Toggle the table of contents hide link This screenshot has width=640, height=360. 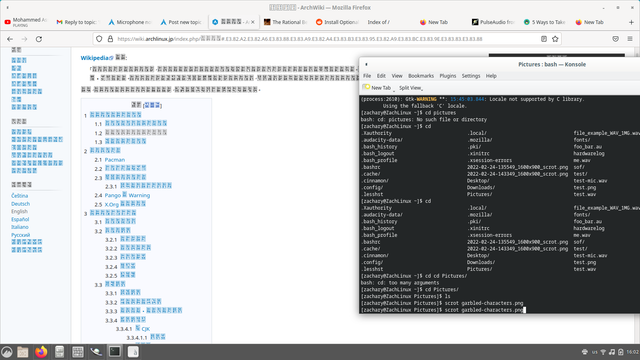(x=152, y=105)
